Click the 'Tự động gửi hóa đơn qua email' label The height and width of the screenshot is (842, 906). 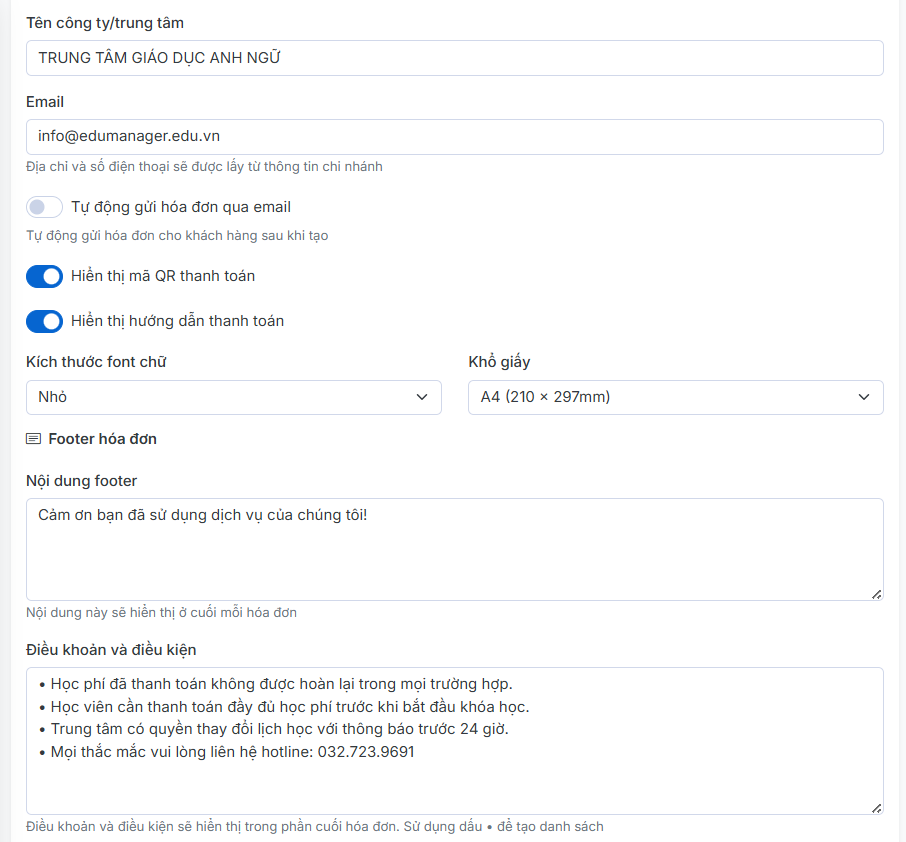tap(181, 207)
